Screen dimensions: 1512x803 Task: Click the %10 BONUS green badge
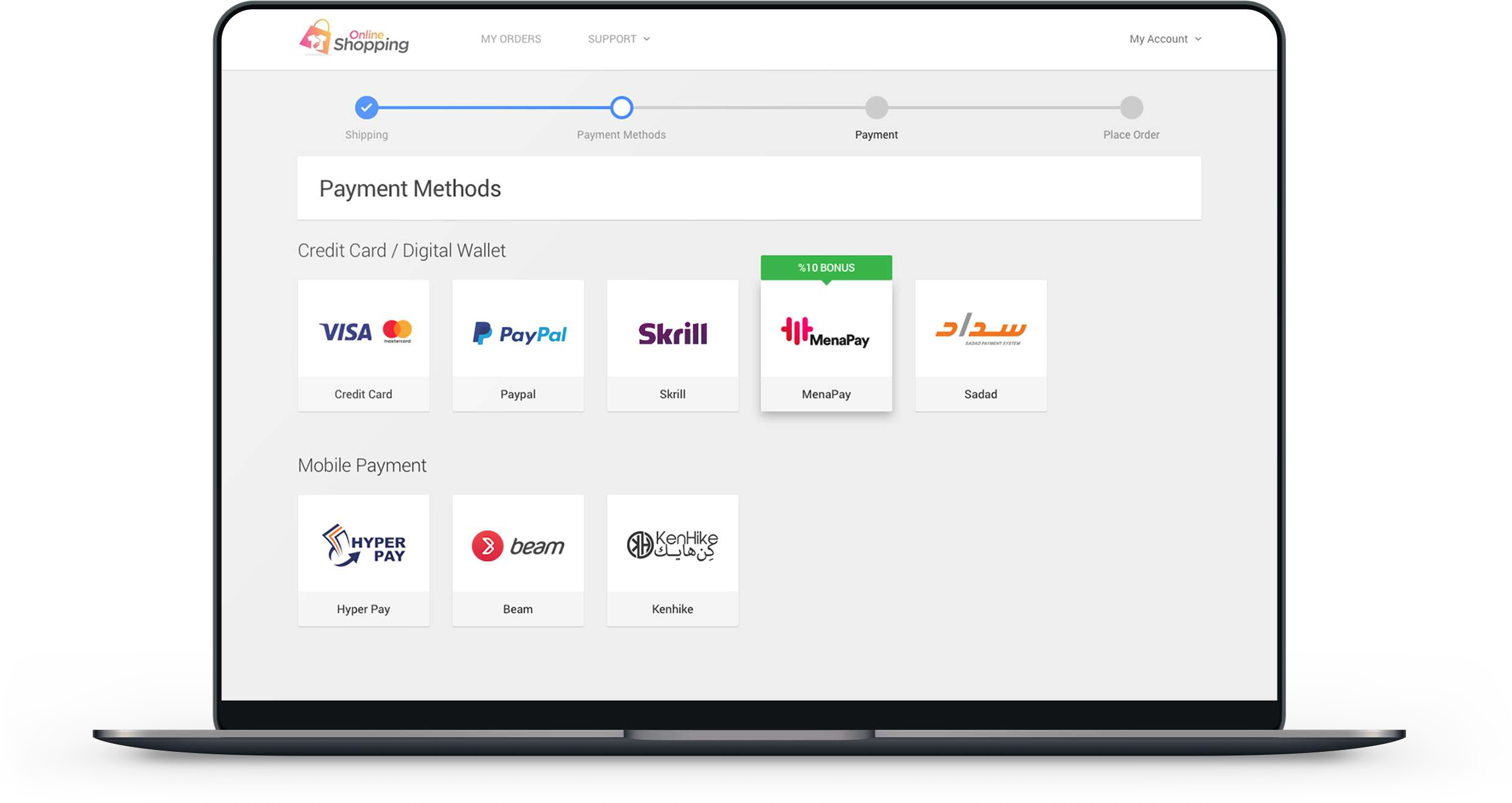[x=826, y=268]
